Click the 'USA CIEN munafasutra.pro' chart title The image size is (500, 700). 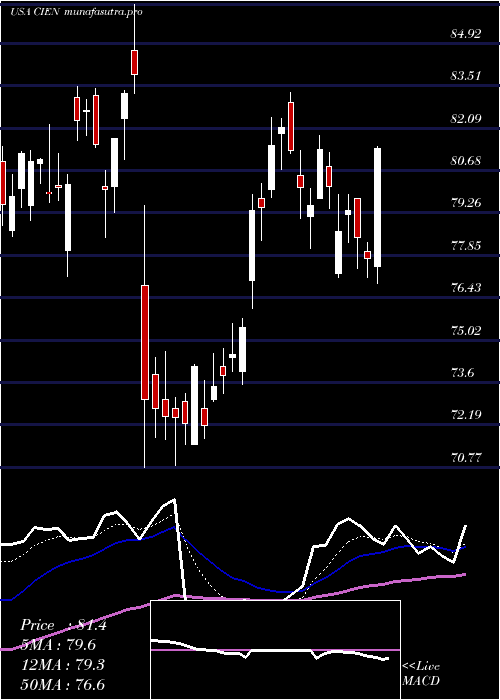[x=76, y=12]
